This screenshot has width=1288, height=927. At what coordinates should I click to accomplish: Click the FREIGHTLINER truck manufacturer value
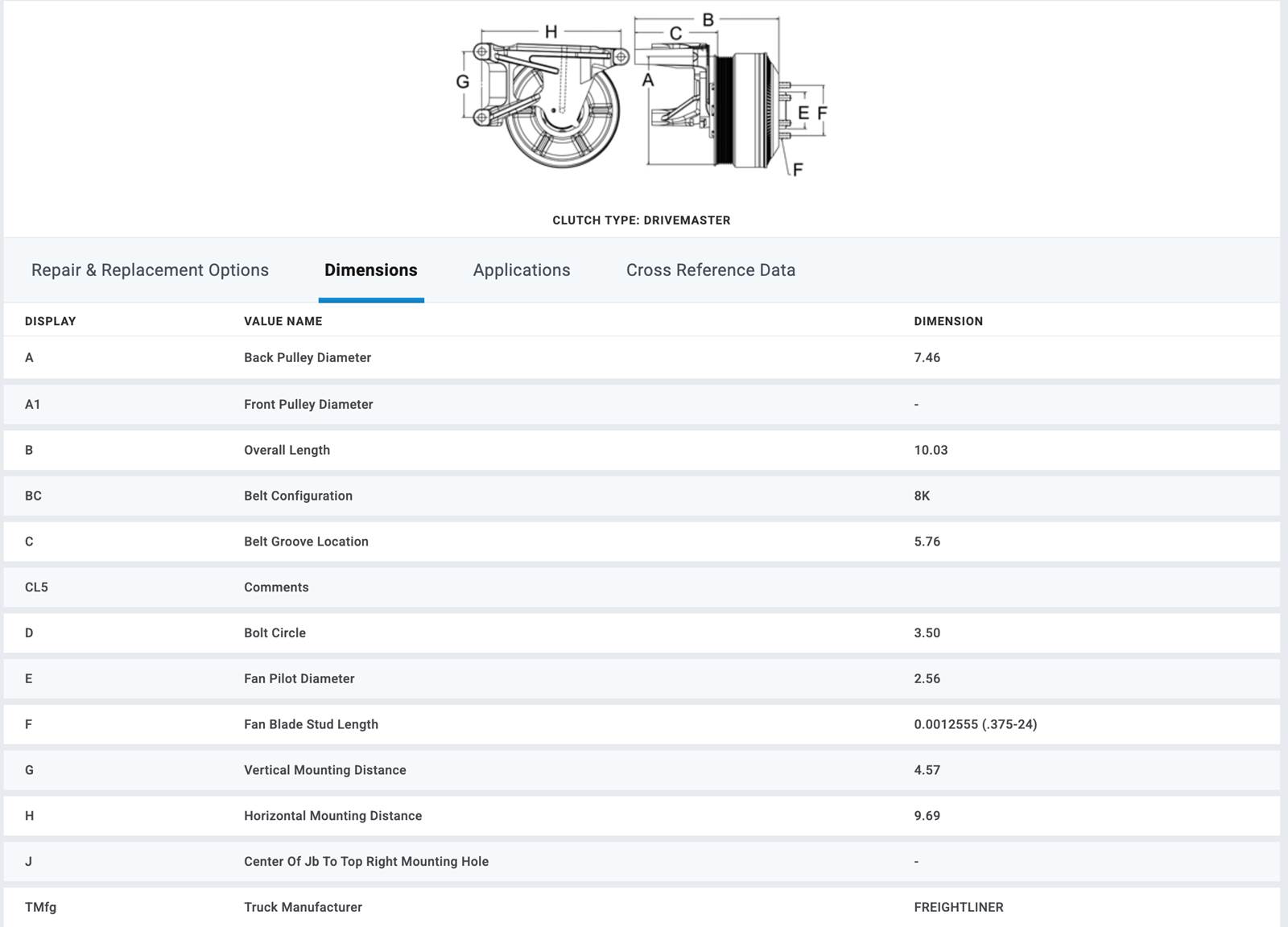point(958,908)
